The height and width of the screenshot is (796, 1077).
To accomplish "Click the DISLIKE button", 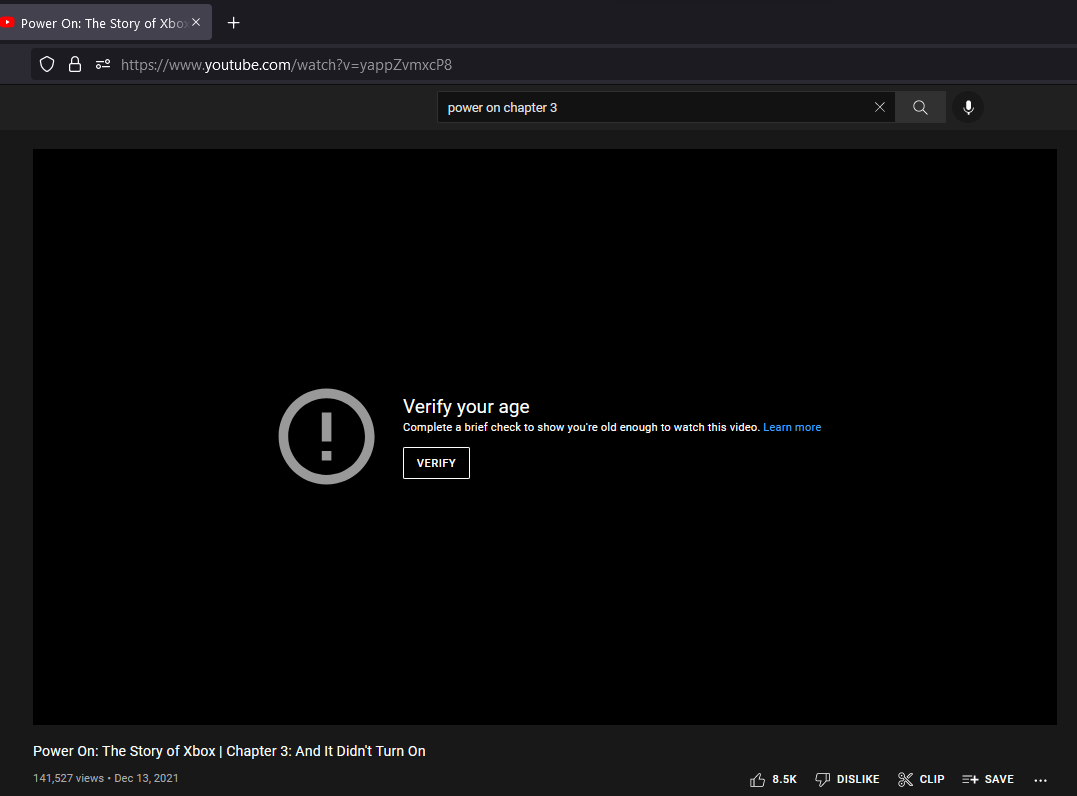I will tap(847, 780).
